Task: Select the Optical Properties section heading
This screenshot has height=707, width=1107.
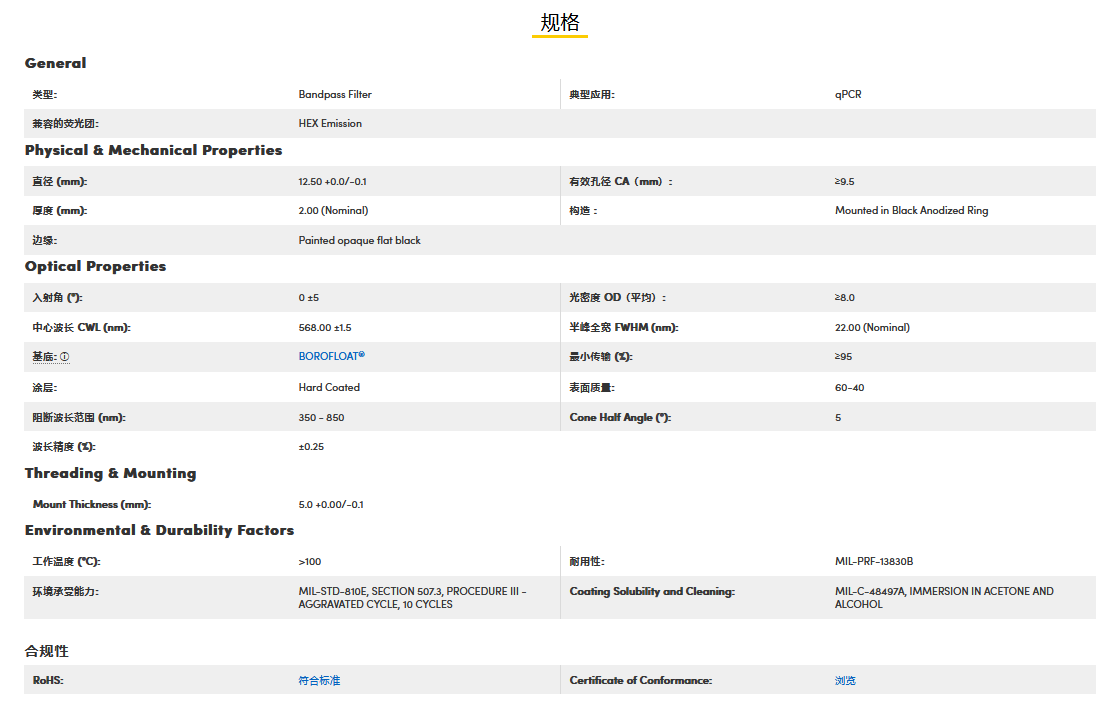Action: coord(95,266)
